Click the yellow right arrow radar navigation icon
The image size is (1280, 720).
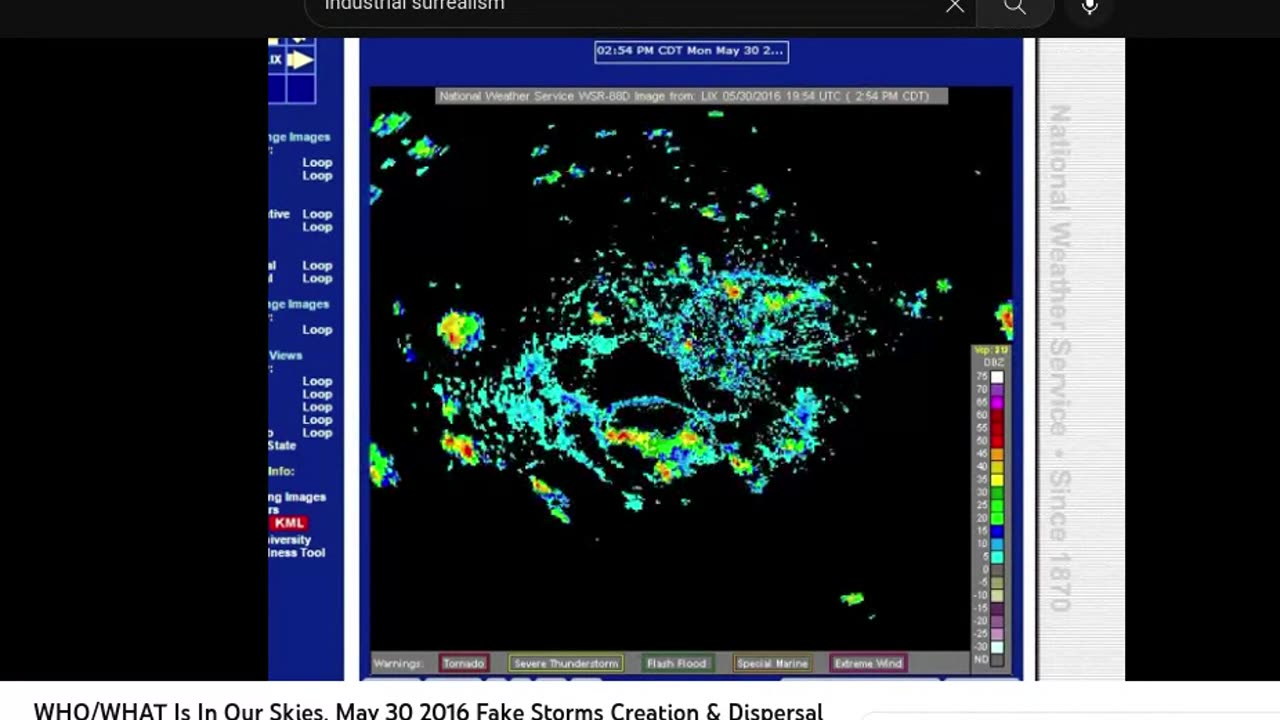(x=301, y=60)
